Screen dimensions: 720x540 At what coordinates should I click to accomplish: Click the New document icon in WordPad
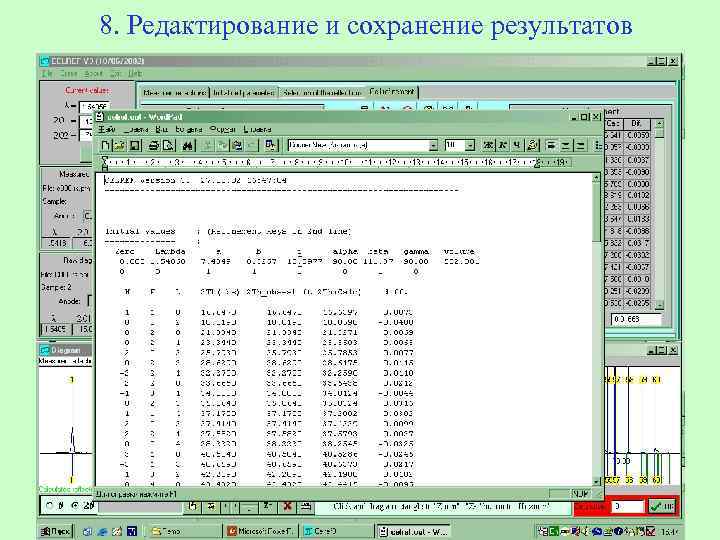(106, 146)
